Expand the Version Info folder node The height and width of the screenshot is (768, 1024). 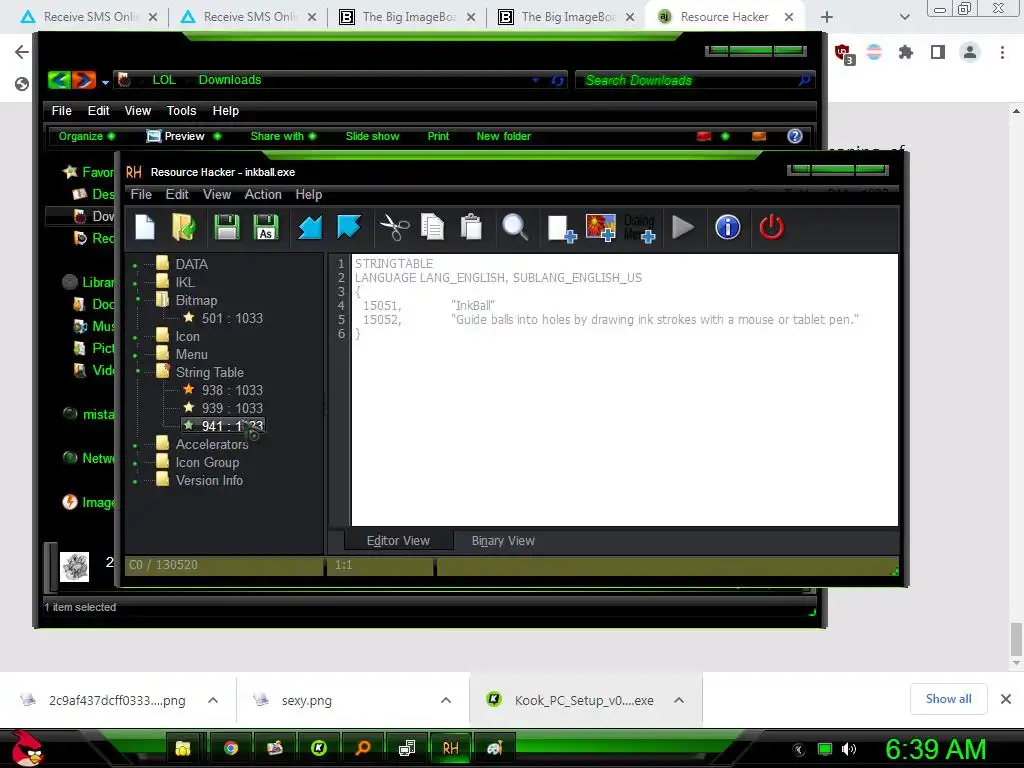tap(135, 481)
